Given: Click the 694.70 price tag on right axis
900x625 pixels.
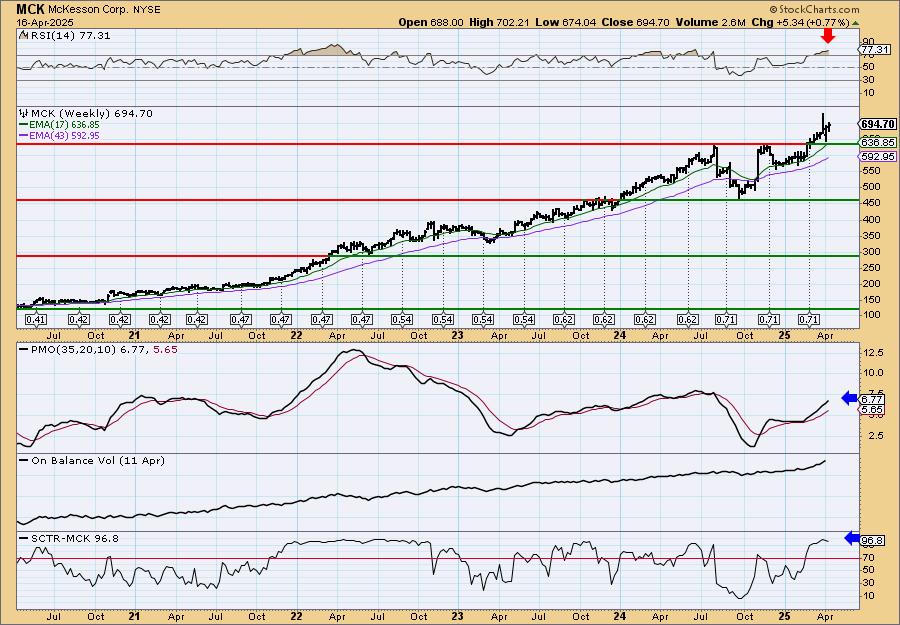Looking at the screenshot, I should click(x=878, y=124).
